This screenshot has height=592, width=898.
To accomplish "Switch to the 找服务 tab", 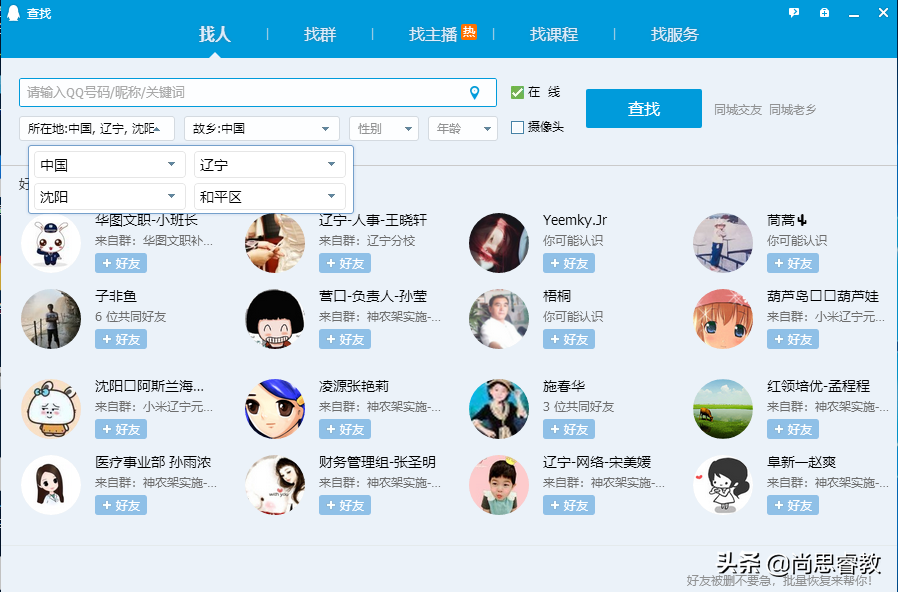I will [675, 34].
